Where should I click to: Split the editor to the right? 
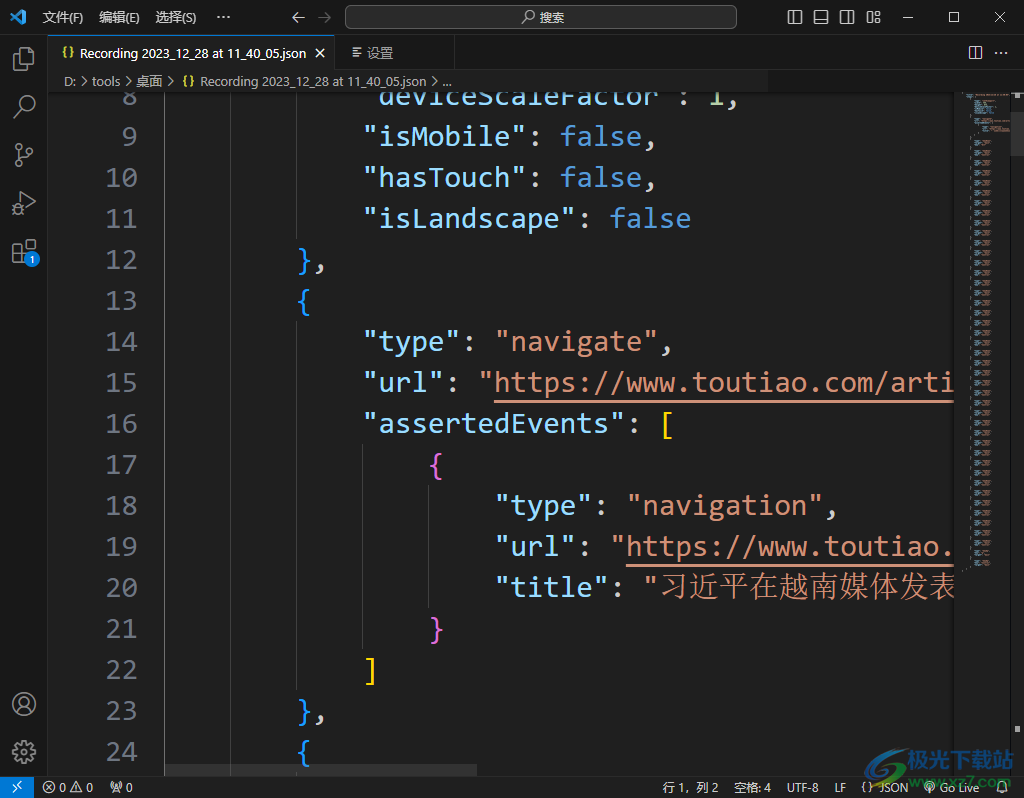coord(975,53)
